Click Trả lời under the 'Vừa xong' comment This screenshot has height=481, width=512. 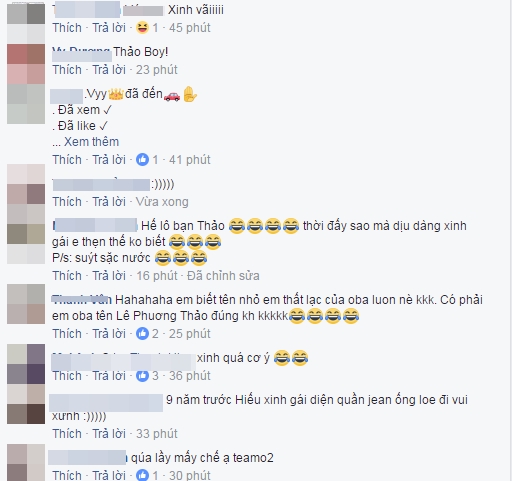pos(109,202)
